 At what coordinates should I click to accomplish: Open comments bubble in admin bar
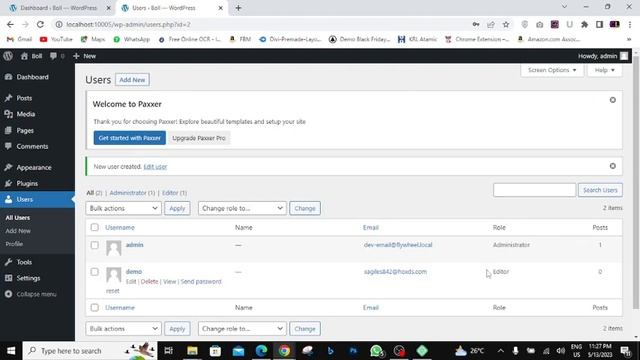click(57, 56)
